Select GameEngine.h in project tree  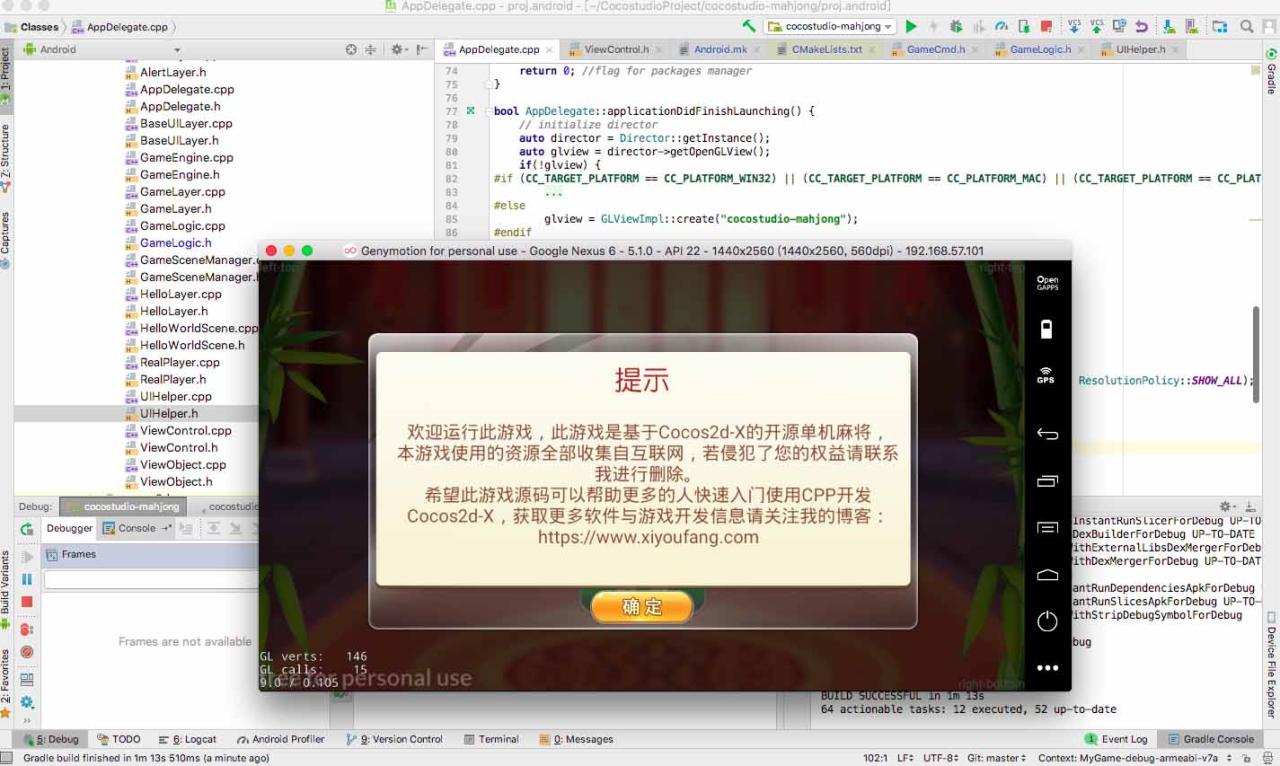[x=179, y=174]
